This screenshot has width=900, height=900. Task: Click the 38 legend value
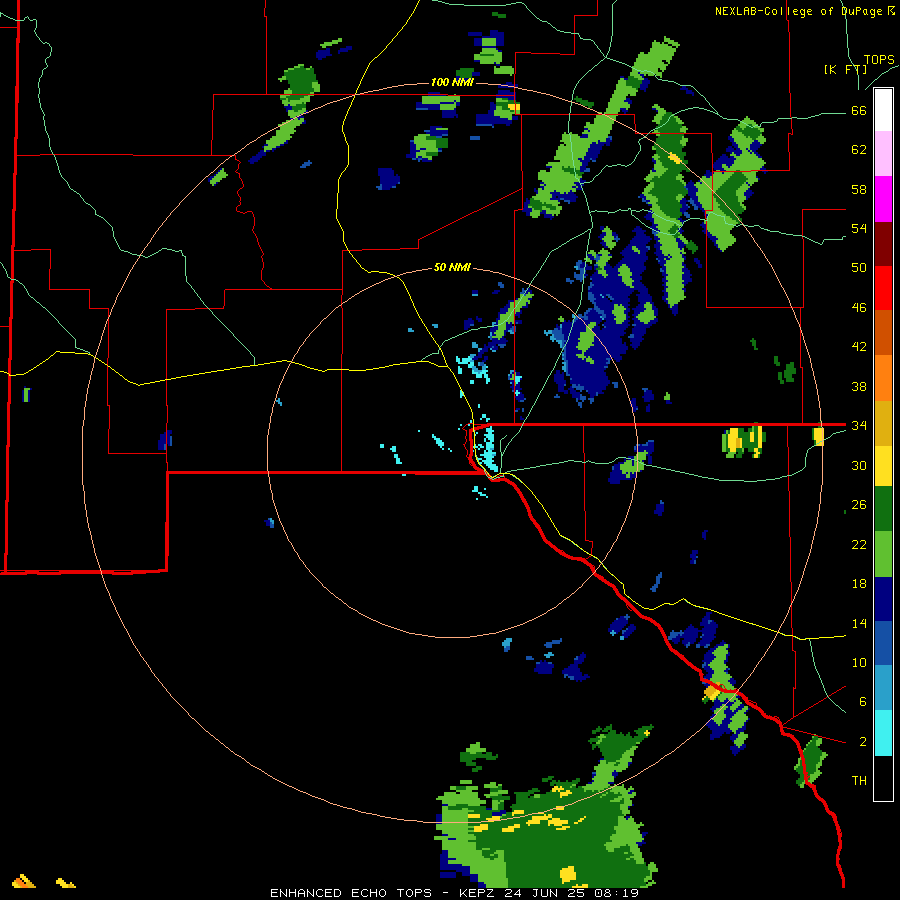coord(859,386)
